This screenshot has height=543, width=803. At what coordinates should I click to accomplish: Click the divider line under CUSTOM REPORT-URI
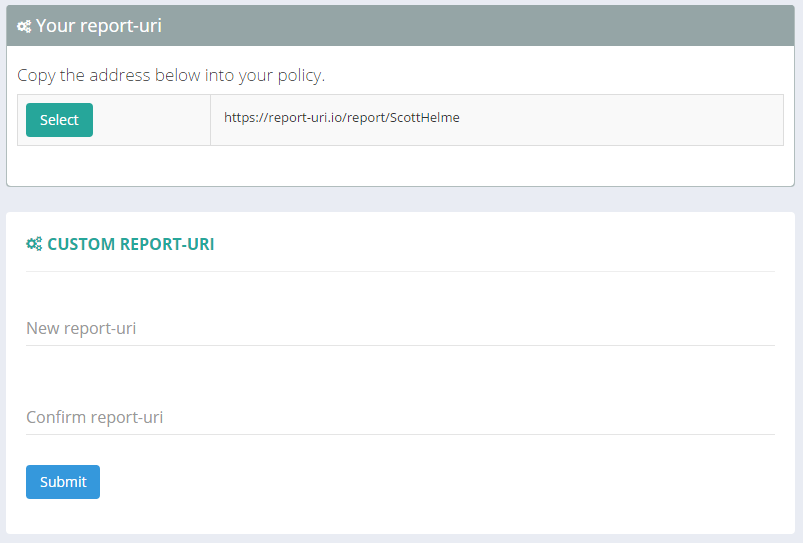[x=400, y=271]
